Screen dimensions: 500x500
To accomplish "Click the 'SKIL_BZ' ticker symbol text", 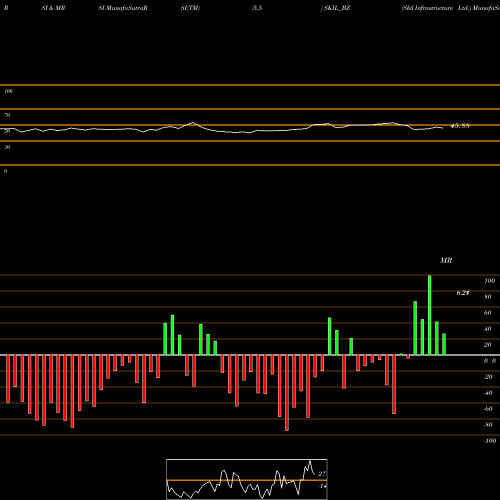I will point(337,8).
